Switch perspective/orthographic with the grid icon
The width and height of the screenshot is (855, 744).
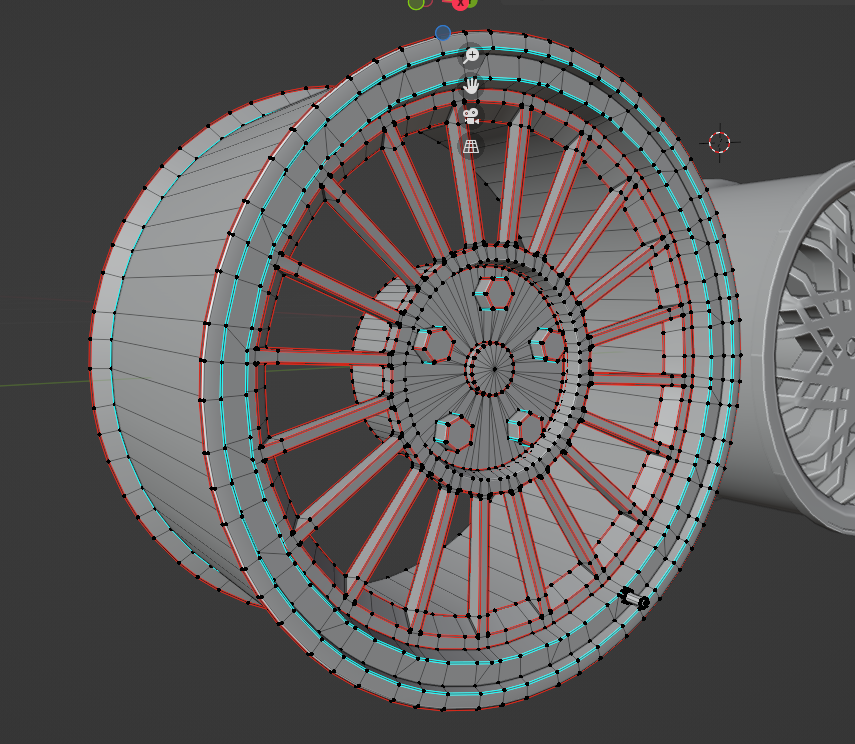click(x=471, y=146)
